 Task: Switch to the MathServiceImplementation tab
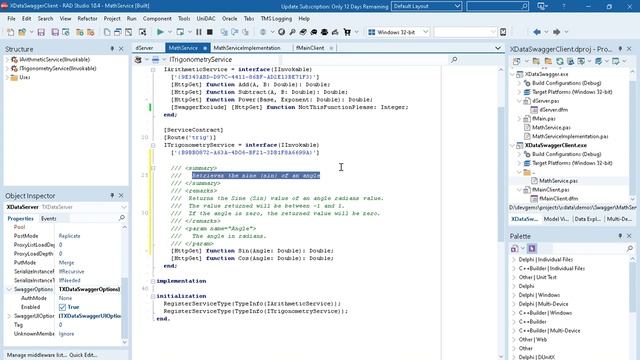pyautogui.click(x=247, y=48)
